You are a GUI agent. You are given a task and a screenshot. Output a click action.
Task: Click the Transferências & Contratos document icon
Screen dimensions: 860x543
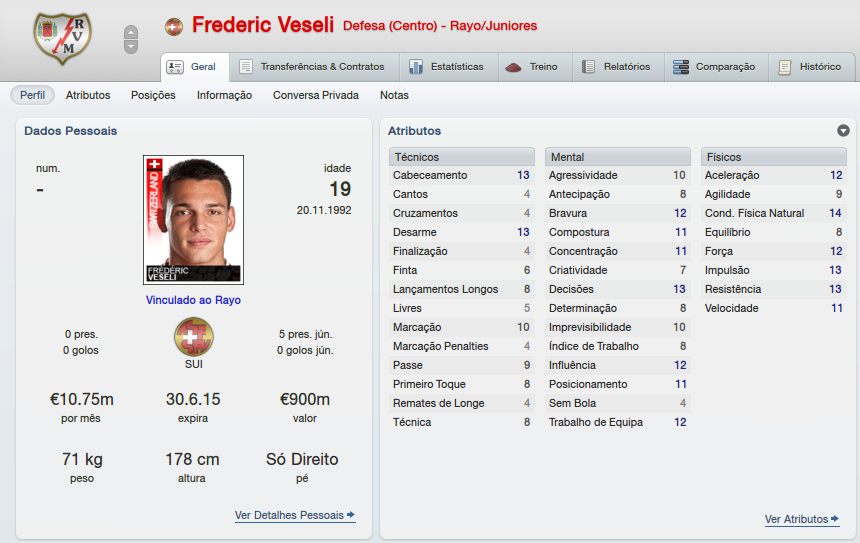point(246,67)
